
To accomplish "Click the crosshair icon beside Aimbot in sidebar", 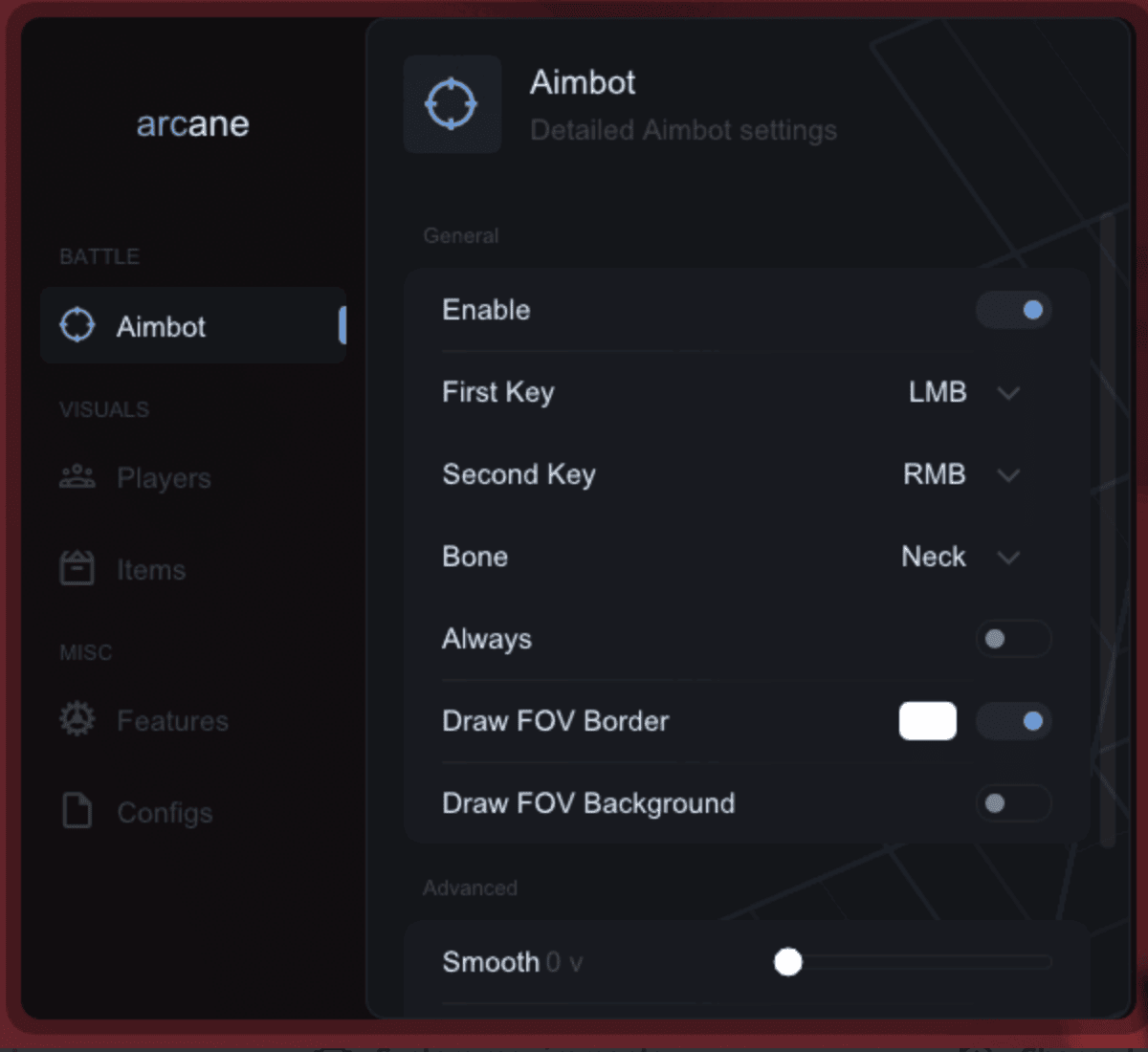I will click(x=77, y=325).
